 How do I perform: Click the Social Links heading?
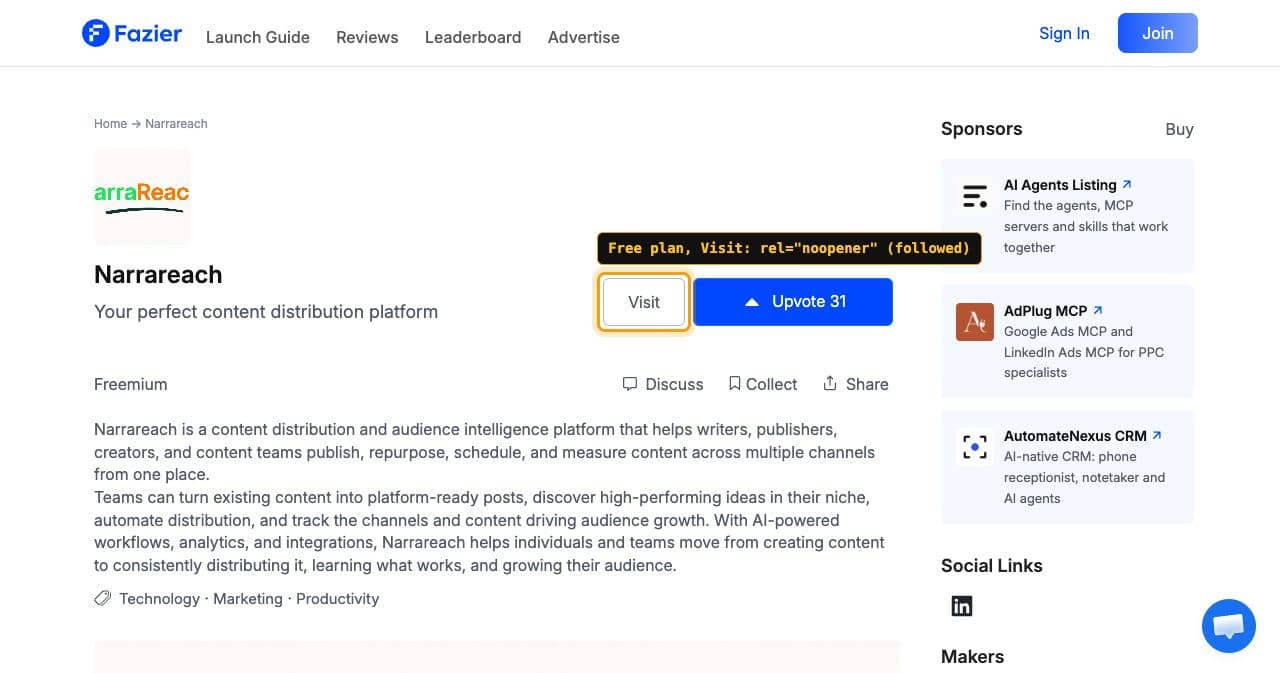[x=992, y=566]
